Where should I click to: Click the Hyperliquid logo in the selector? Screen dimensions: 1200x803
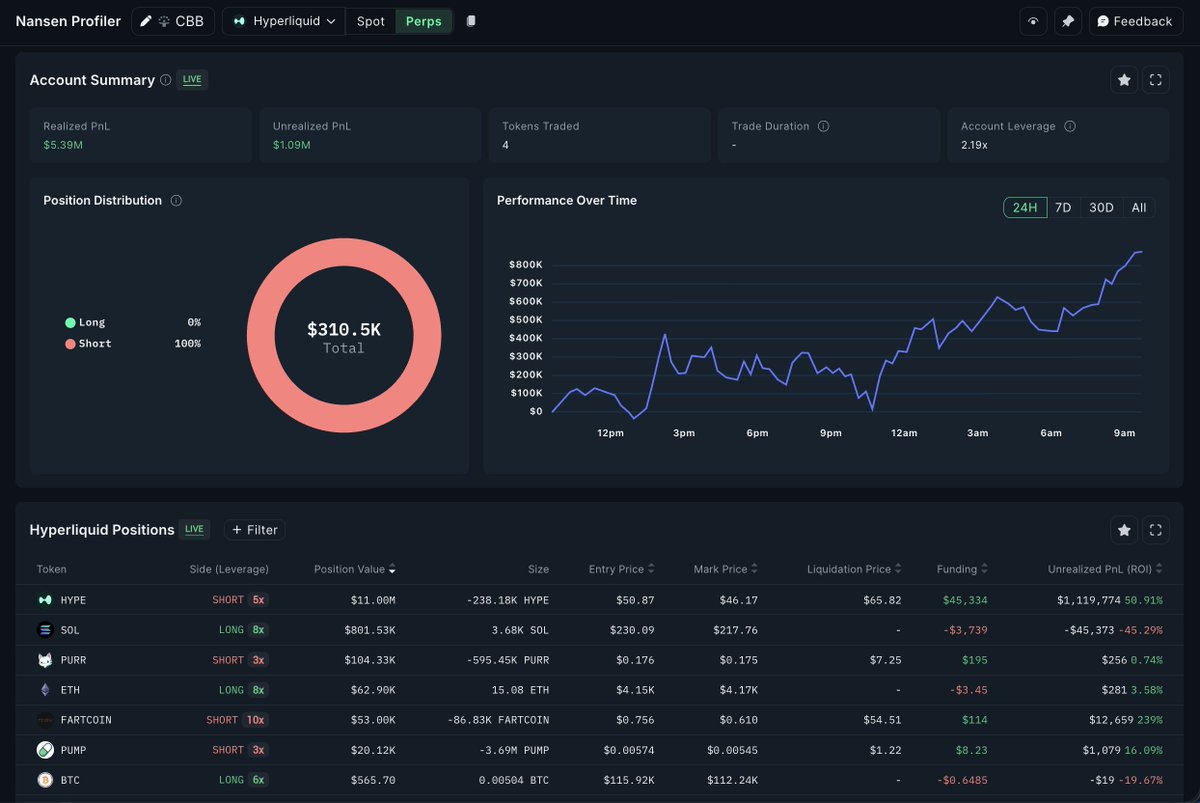click(240, 21)
